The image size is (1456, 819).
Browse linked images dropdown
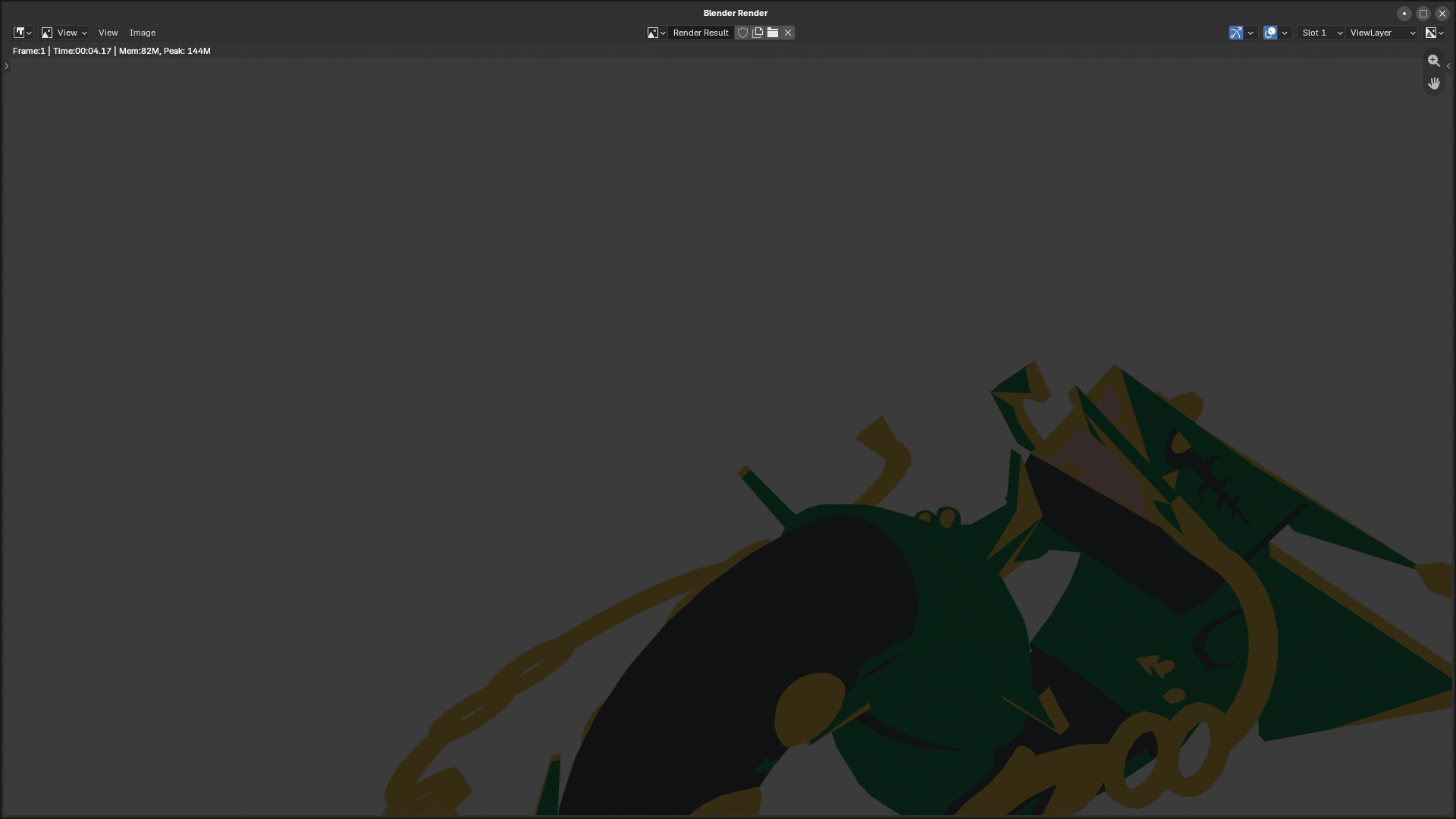(656, 33)
